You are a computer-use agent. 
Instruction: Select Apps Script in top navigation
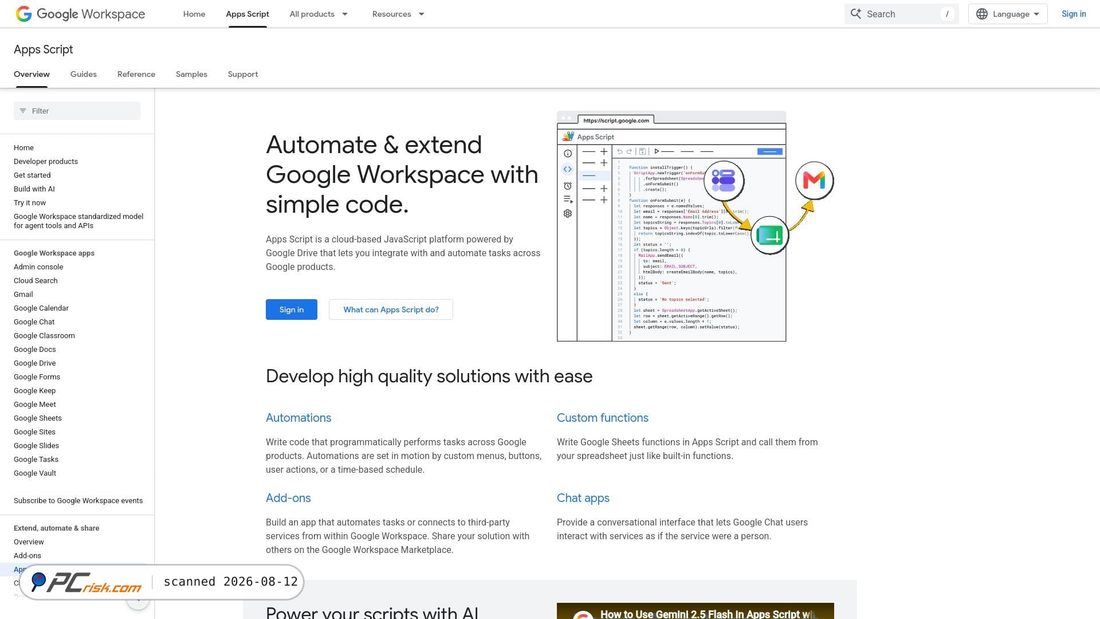(x=247, y=14)
